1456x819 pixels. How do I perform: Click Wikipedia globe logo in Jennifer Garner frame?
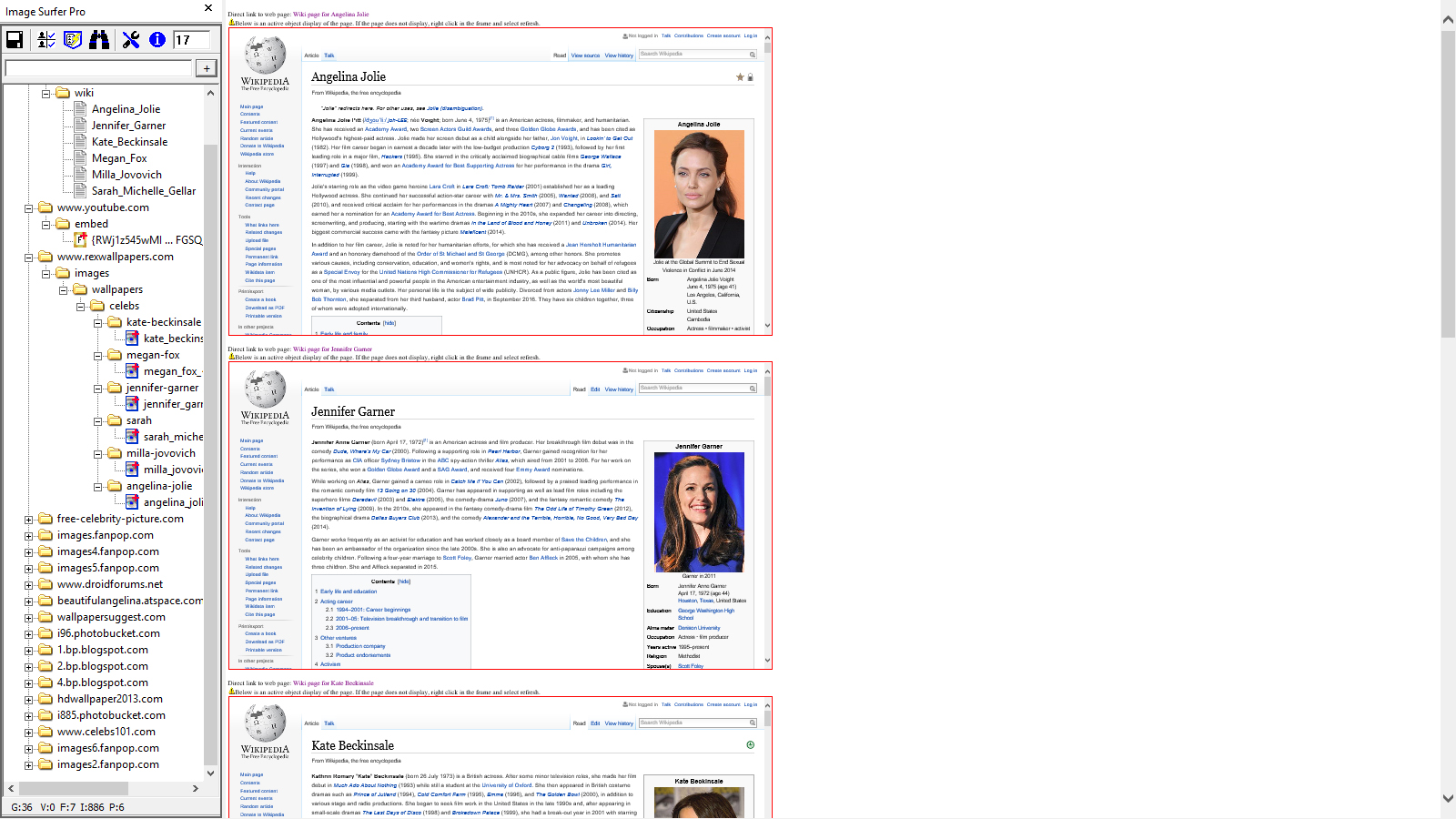point(265,389)
